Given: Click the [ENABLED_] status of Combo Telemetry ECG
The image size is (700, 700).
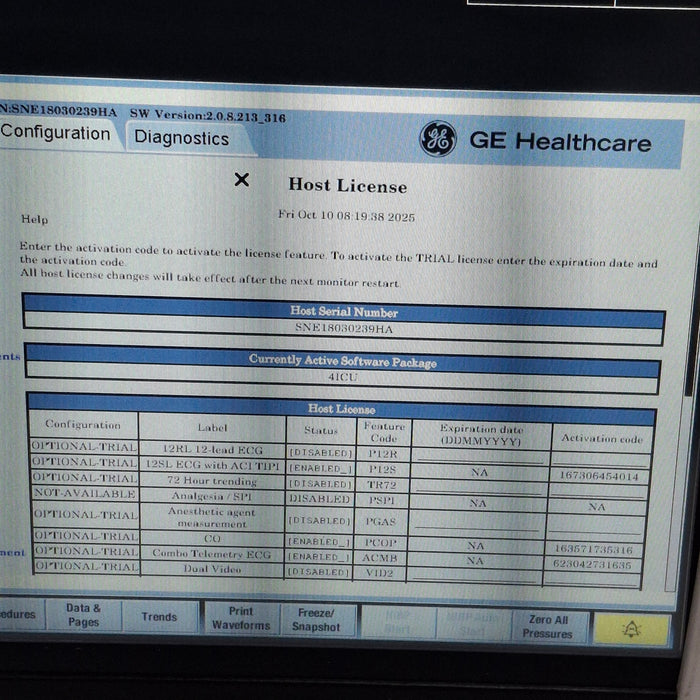Looking at the screenshot, I should point(319,556).
